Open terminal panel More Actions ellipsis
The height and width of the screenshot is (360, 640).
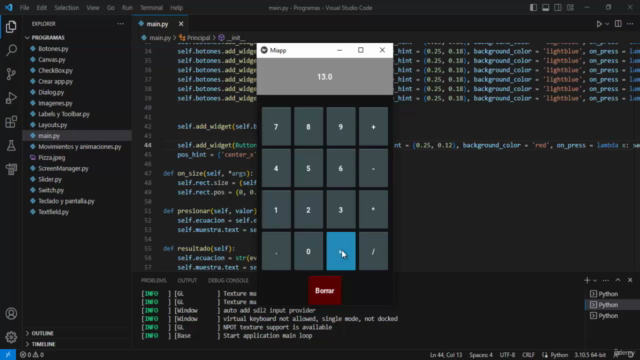coord(606,280)
